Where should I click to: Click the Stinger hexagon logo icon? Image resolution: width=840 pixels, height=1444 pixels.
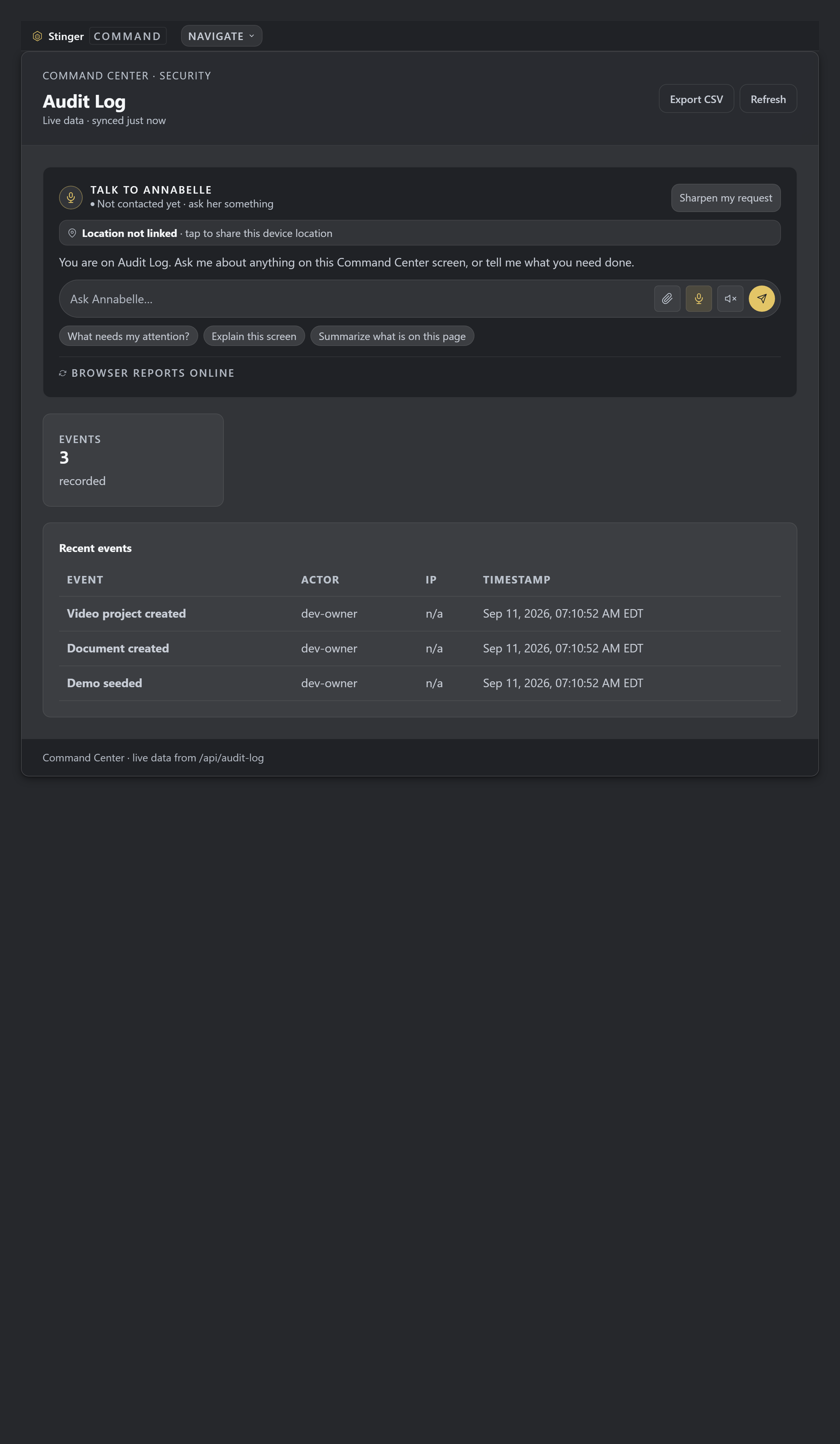tap(37, 36)
